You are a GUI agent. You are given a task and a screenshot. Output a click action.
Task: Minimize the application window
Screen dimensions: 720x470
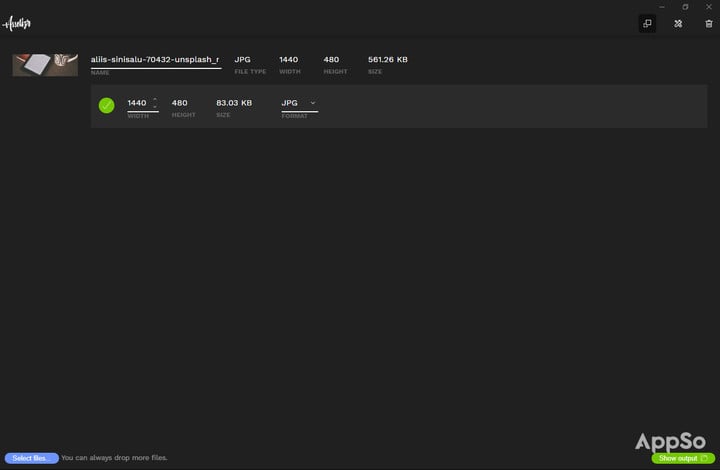[x=662, y=7]
